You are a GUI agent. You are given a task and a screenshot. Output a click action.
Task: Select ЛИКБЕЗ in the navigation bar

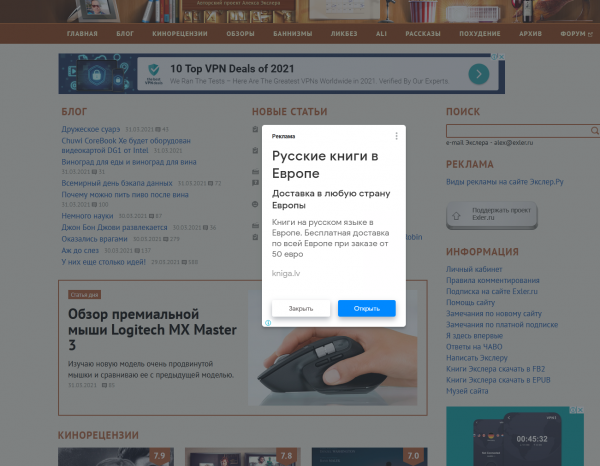[x=346, y=33]
